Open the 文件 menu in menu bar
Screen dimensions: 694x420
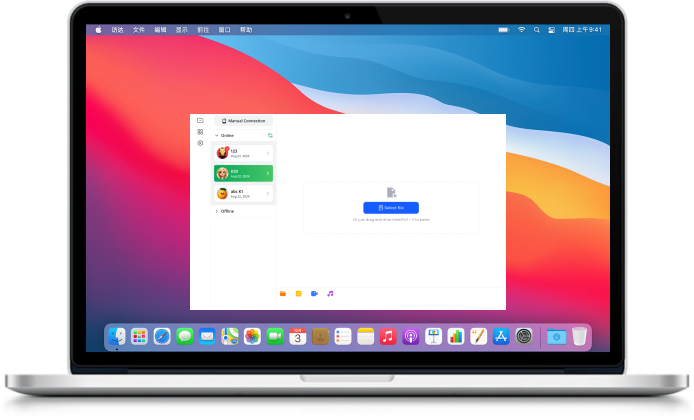click(138, 30)
